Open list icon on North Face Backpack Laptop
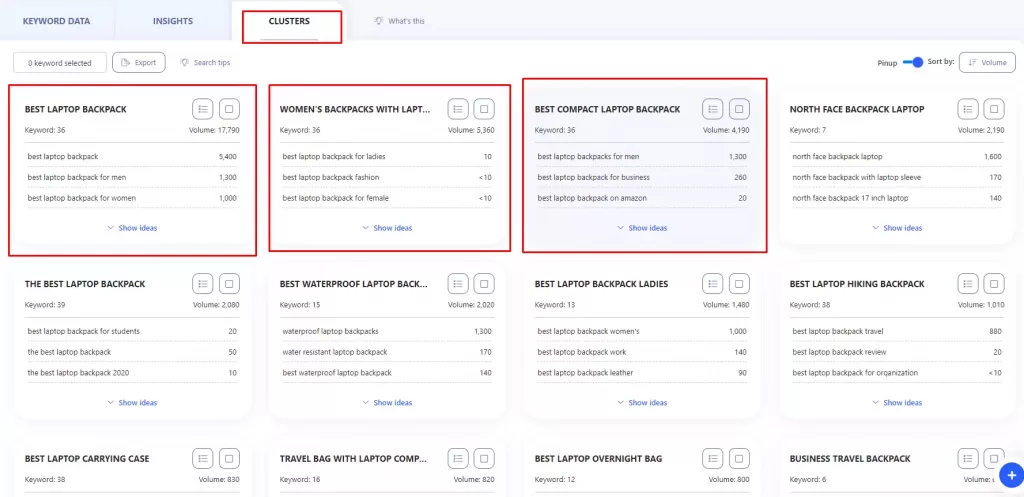 point(968,109)
